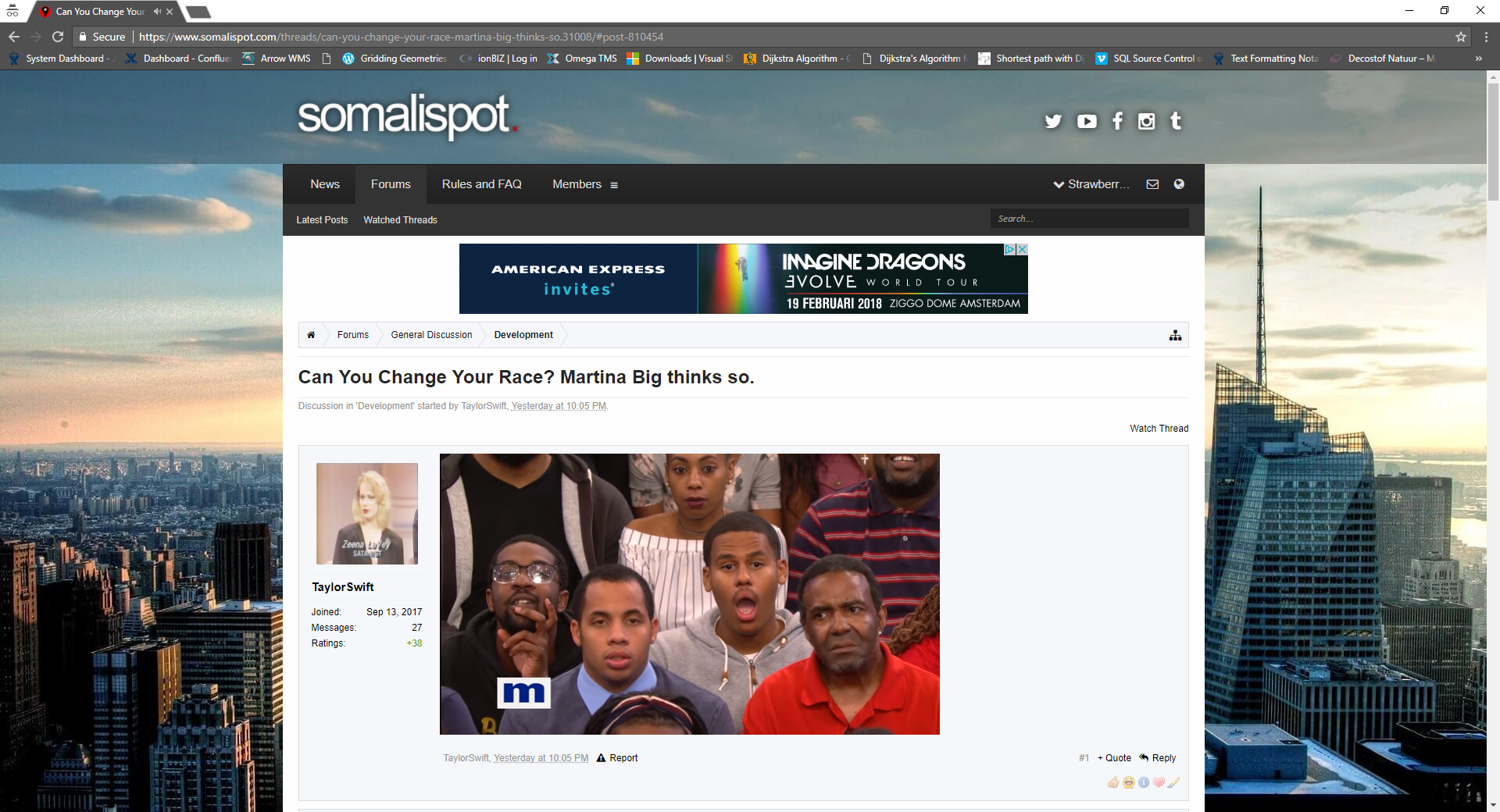Image resolution: width=1500 pixels, height=812 pixels.
Task: Click into the forum Search field
Action: pyautogui.click(x=1089, y=219)
